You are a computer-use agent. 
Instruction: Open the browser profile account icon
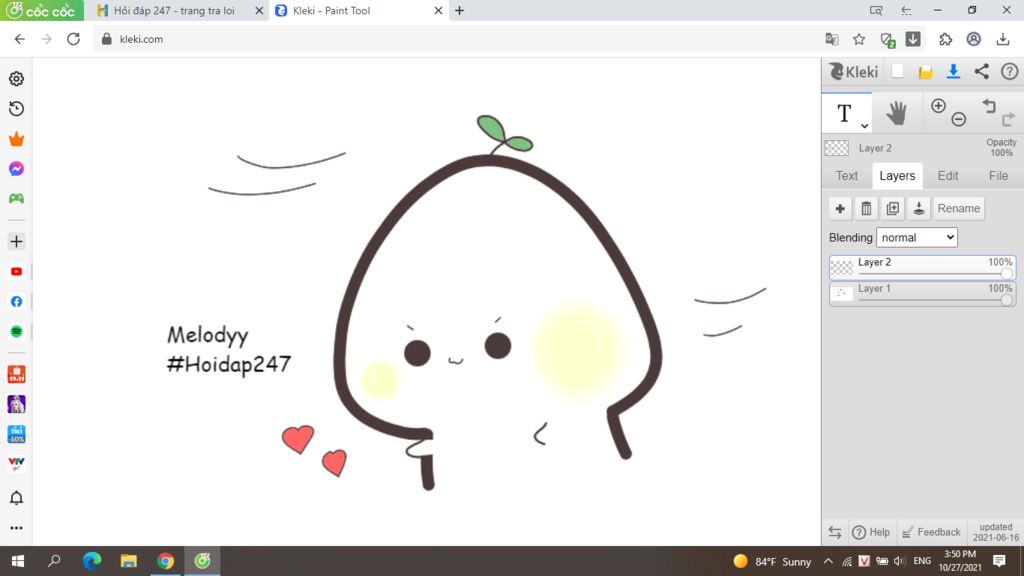pyautogui.click(x=974, y=39)
